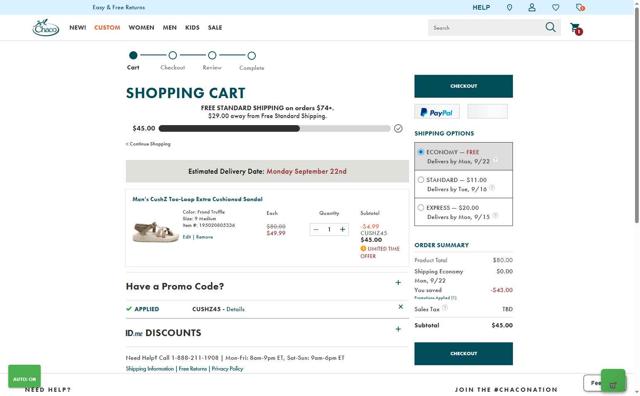Screen dimensions: 640x396
Task: Open the MEN menu
Action: pos(170,27)
